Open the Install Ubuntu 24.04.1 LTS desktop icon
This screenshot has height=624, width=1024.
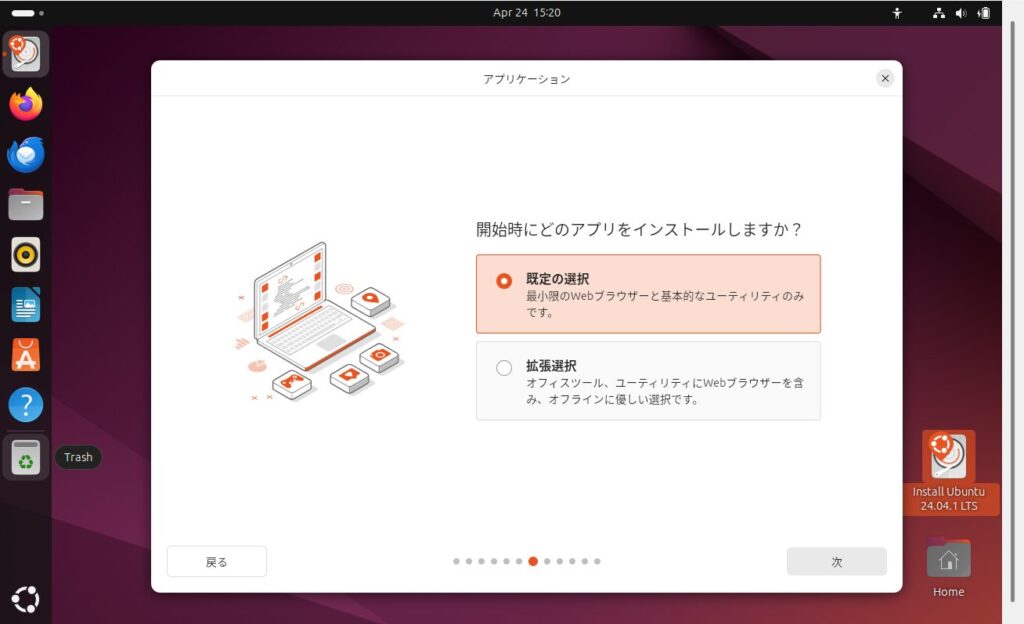pos(948,473)
